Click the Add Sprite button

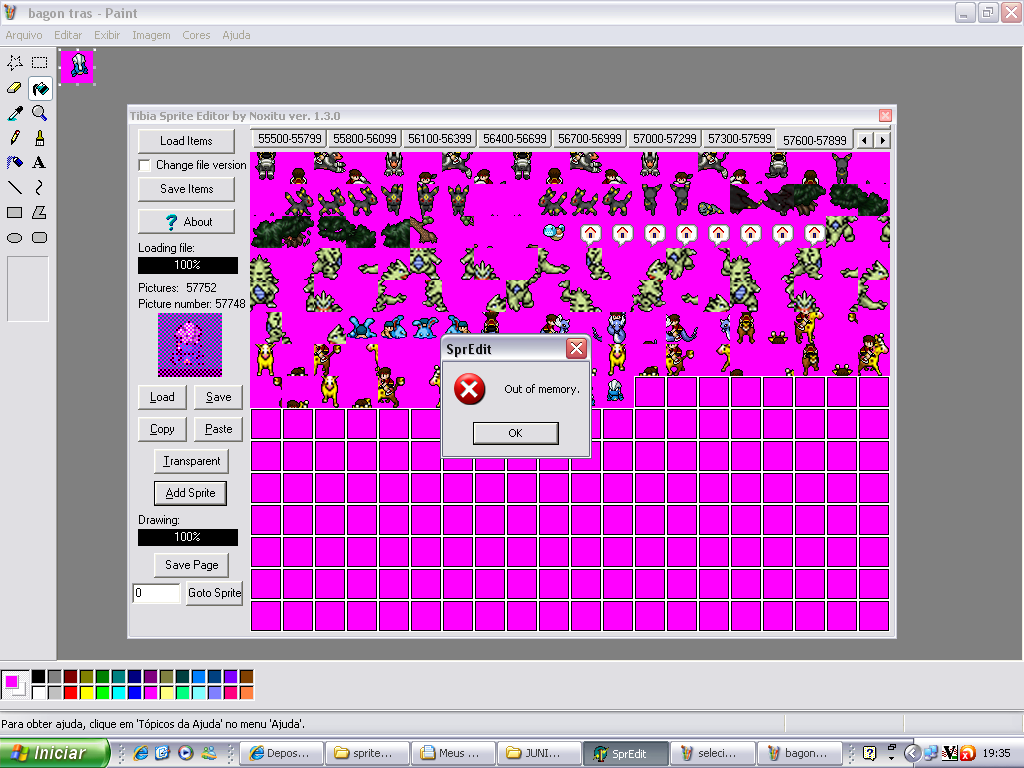[190, 493]
